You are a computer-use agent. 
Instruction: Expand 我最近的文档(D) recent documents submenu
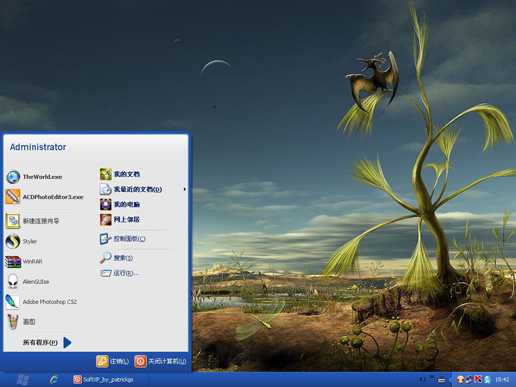pyautogui.click(x=143, y=189)
